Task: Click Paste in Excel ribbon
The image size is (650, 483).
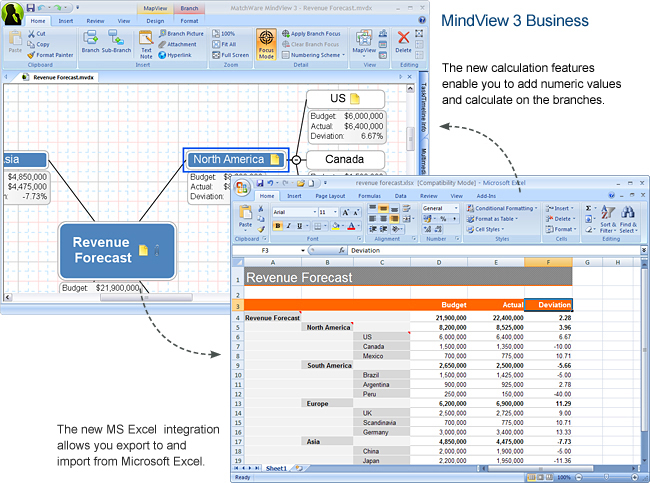Action: coord(245,216)
